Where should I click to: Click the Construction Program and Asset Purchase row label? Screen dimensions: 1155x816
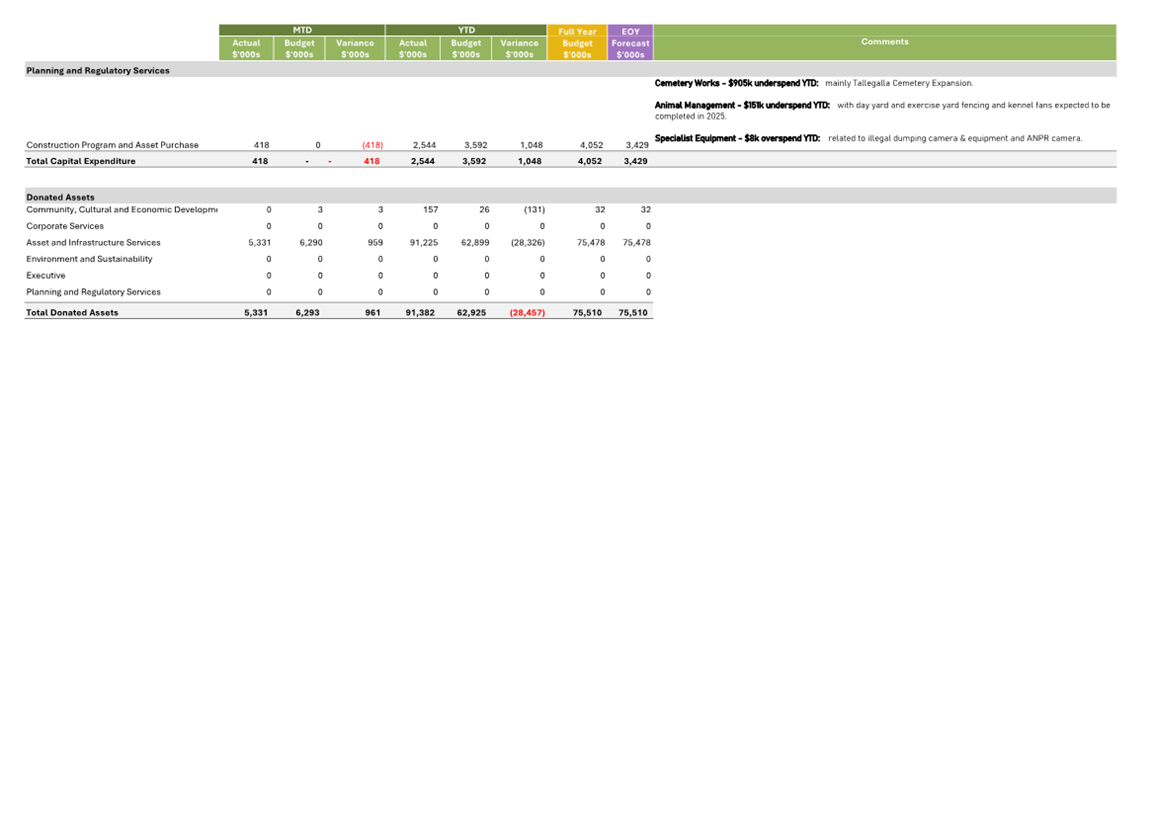[112, 145]
